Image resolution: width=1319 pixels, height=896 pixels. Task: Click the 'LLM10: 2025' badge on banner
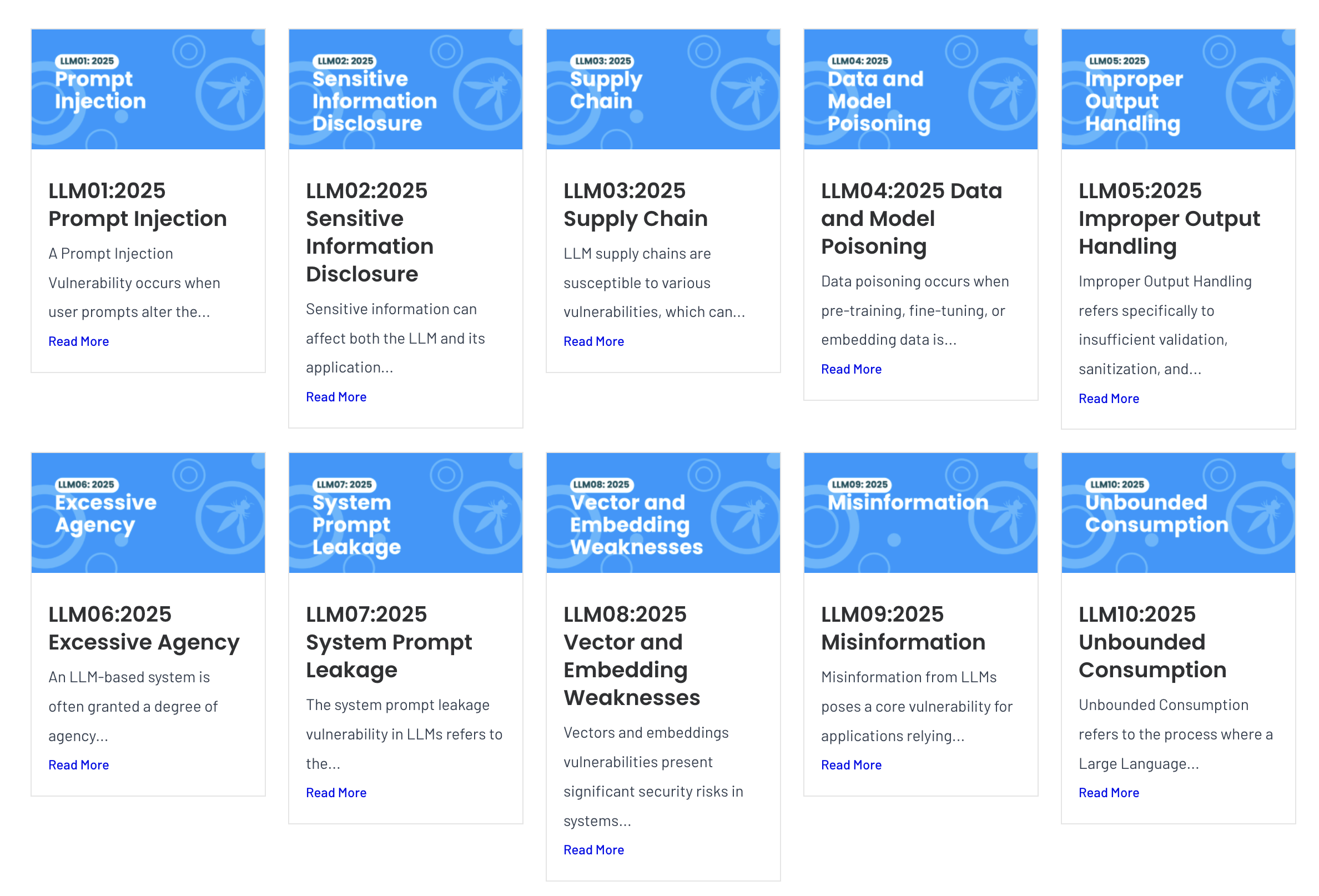pyautogui.click(x=1117, y=484)
